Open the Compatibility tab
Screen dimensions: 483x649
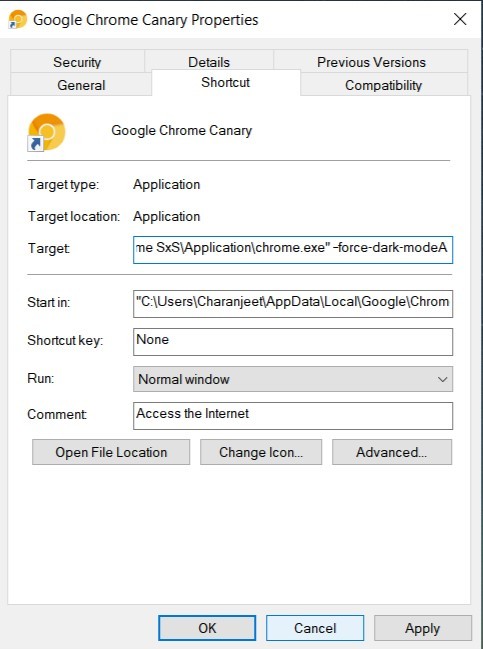coord(384,85)
